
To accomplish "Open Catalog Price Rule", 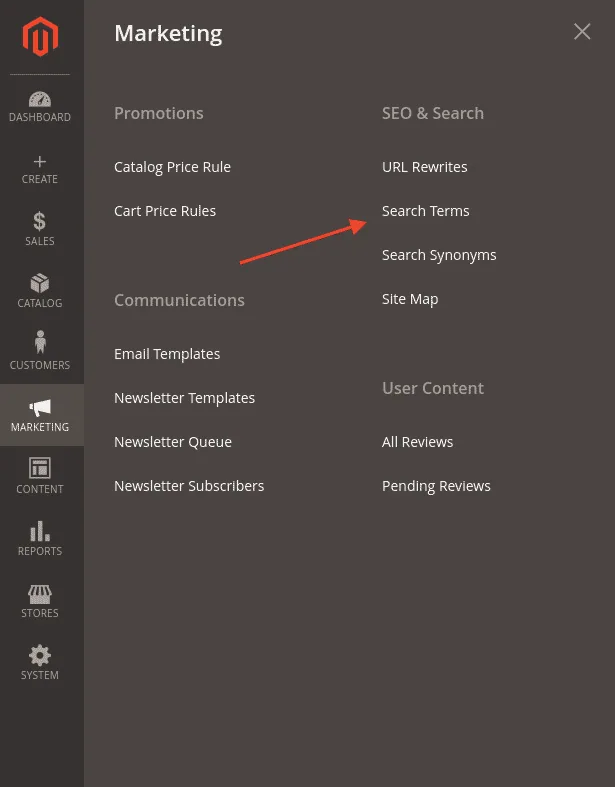I will click(172, 167).
